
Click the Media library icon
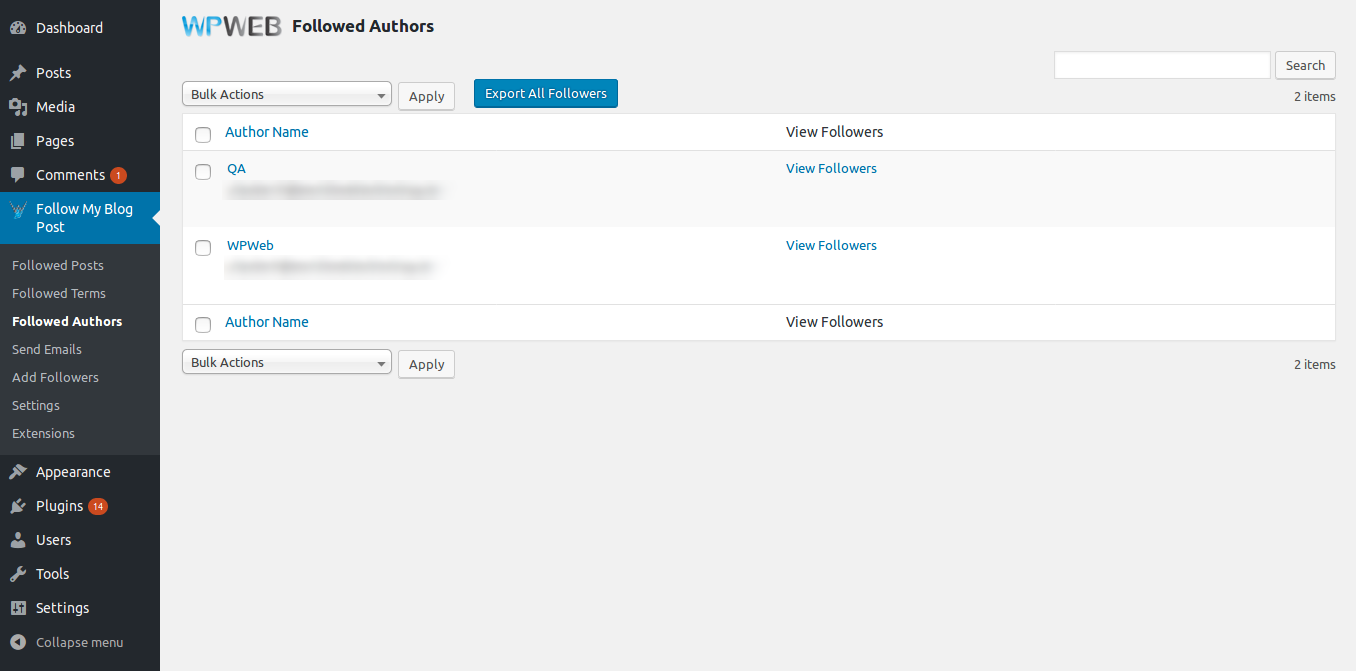(18, 107)
